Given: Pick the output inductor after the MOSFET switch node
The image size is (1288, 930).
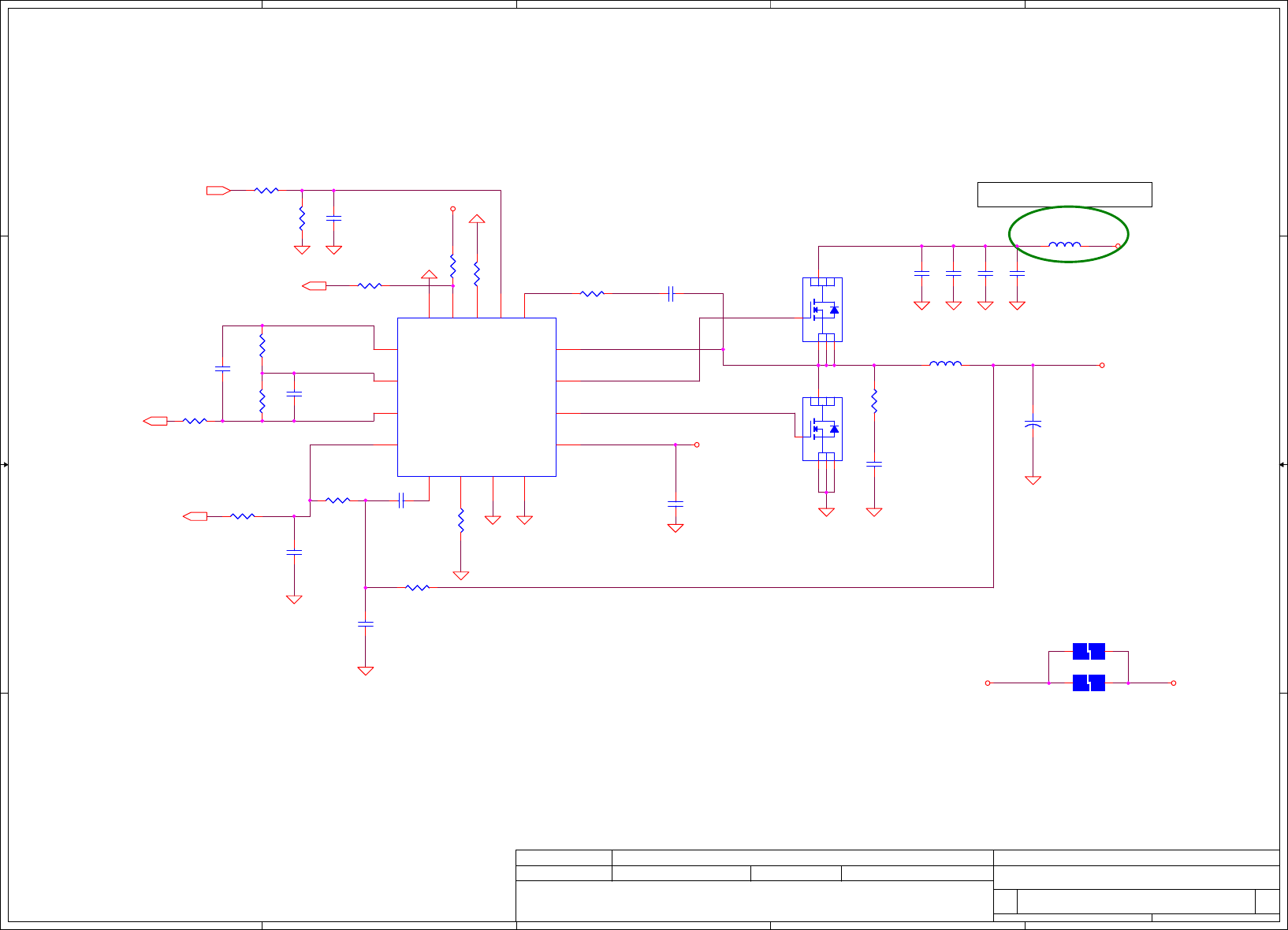Looking at the screenshot, I should pyautogui.click(x=945, y=363).
